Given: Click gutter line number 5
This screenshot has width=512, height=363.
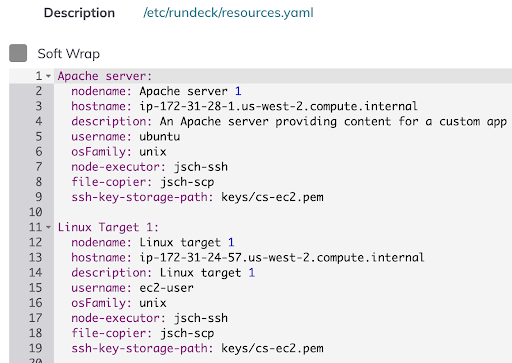Looking at the screenshot, I should pos(39,137).
